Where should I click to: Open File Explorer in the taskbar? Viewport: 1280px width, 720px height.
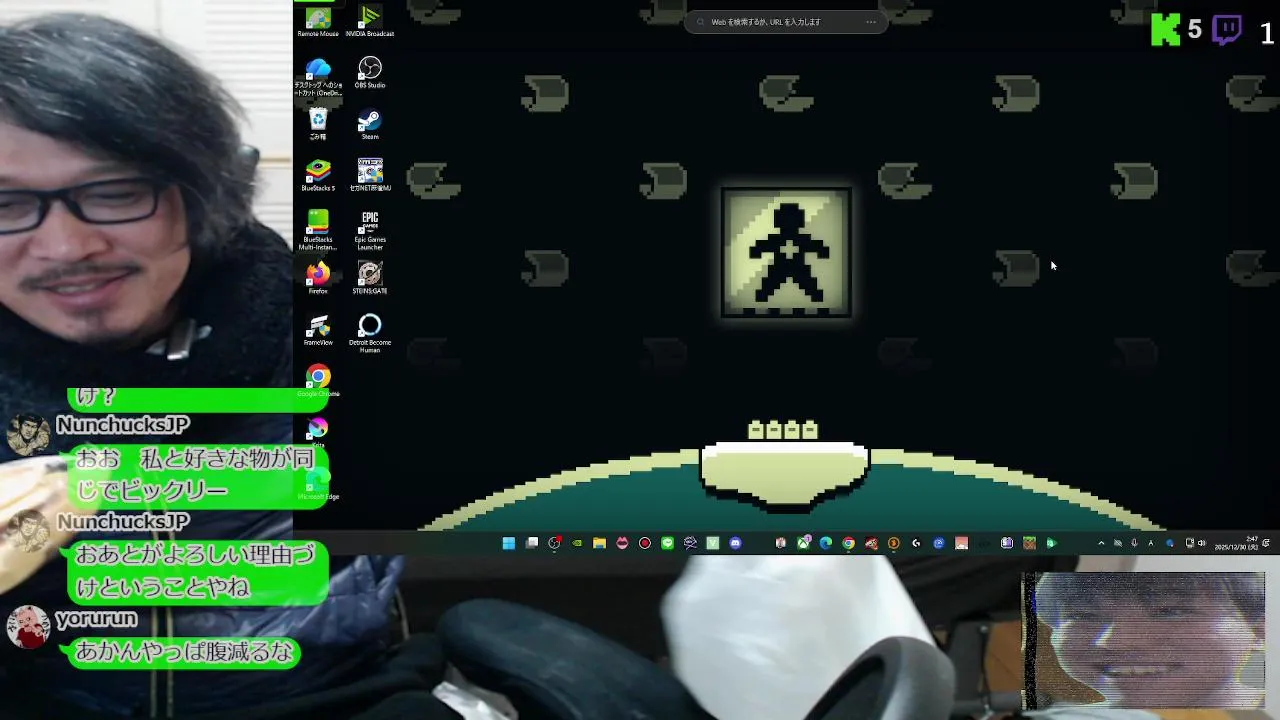[x=599, y=543]
